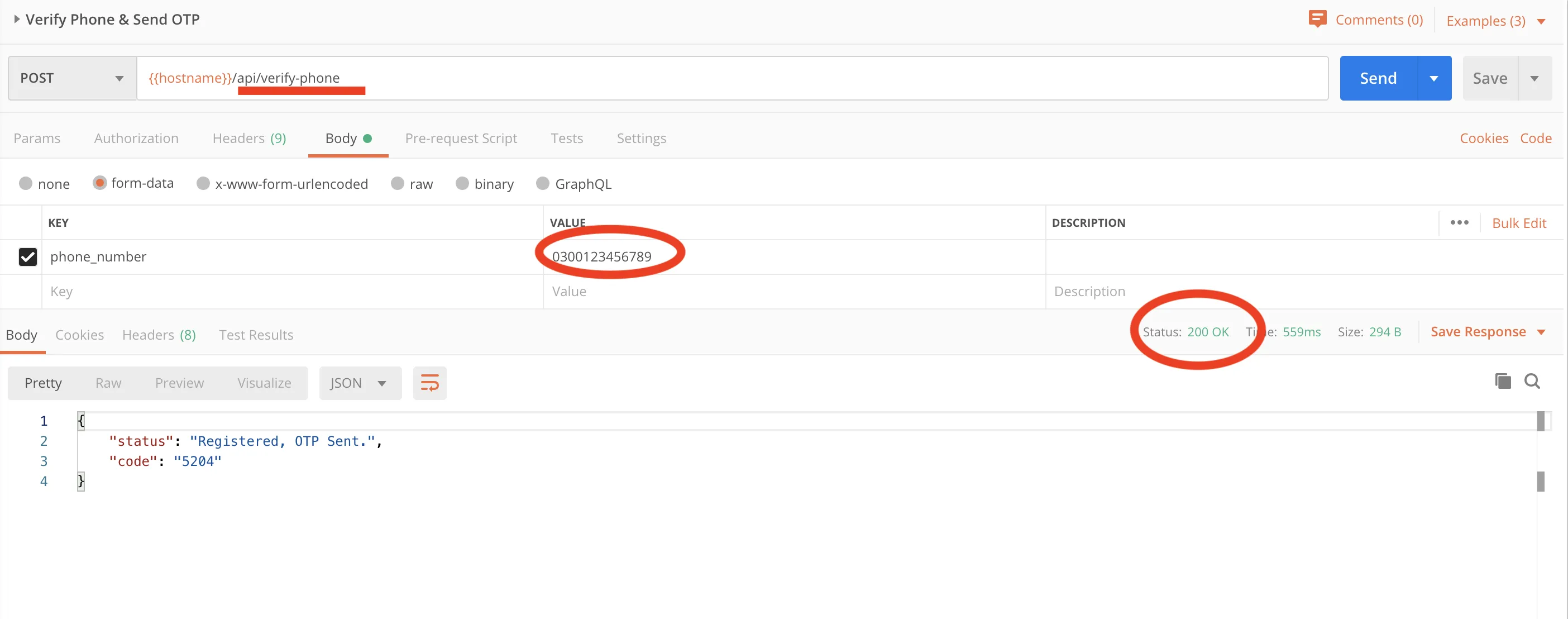Image resolution: width=1568 pixels, height=619 pixels.
Task: Click the Comments speech bubble icon
Action: [1317, 18]
